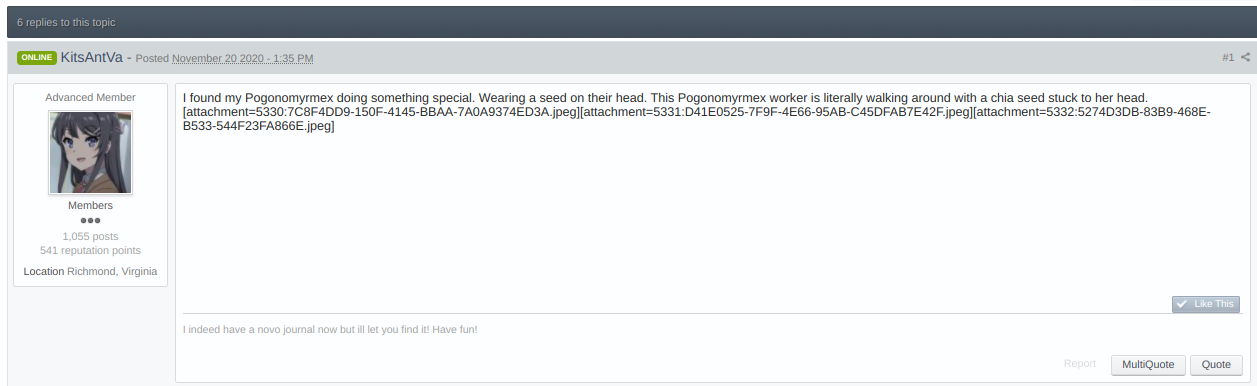Open KitsAntVa's profile from the username
Image resolution: width=1257 pixels, height=386 pixels.
(x=91, y=58)
